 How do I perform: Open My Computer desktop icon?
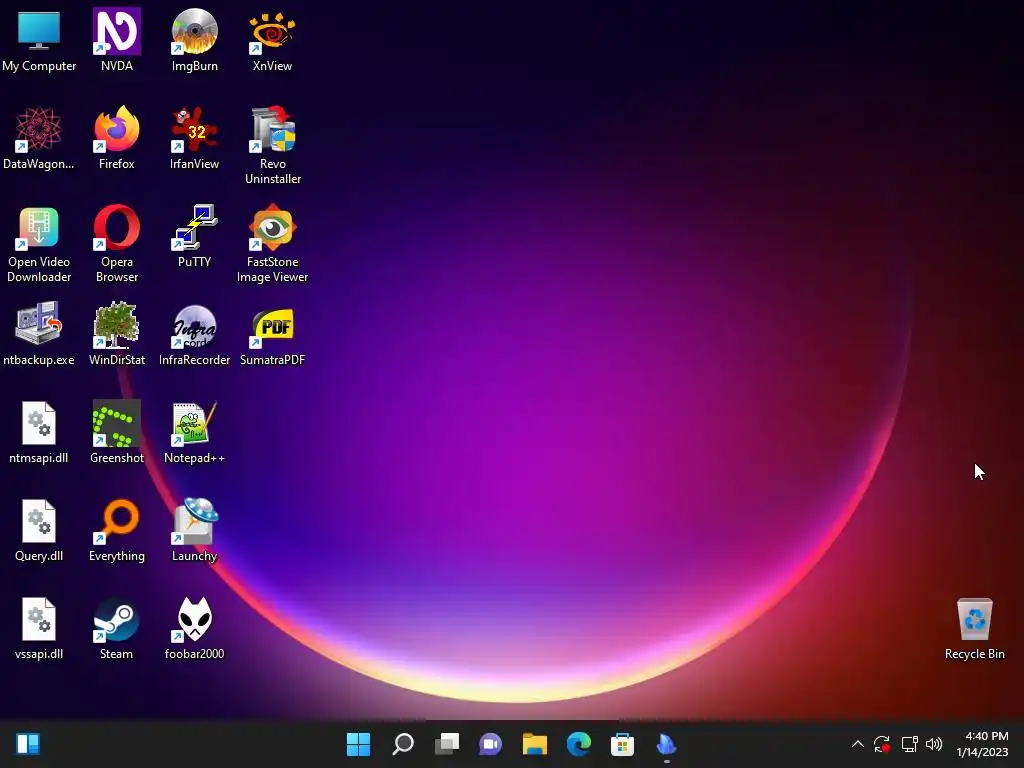[x=39, y=39]
